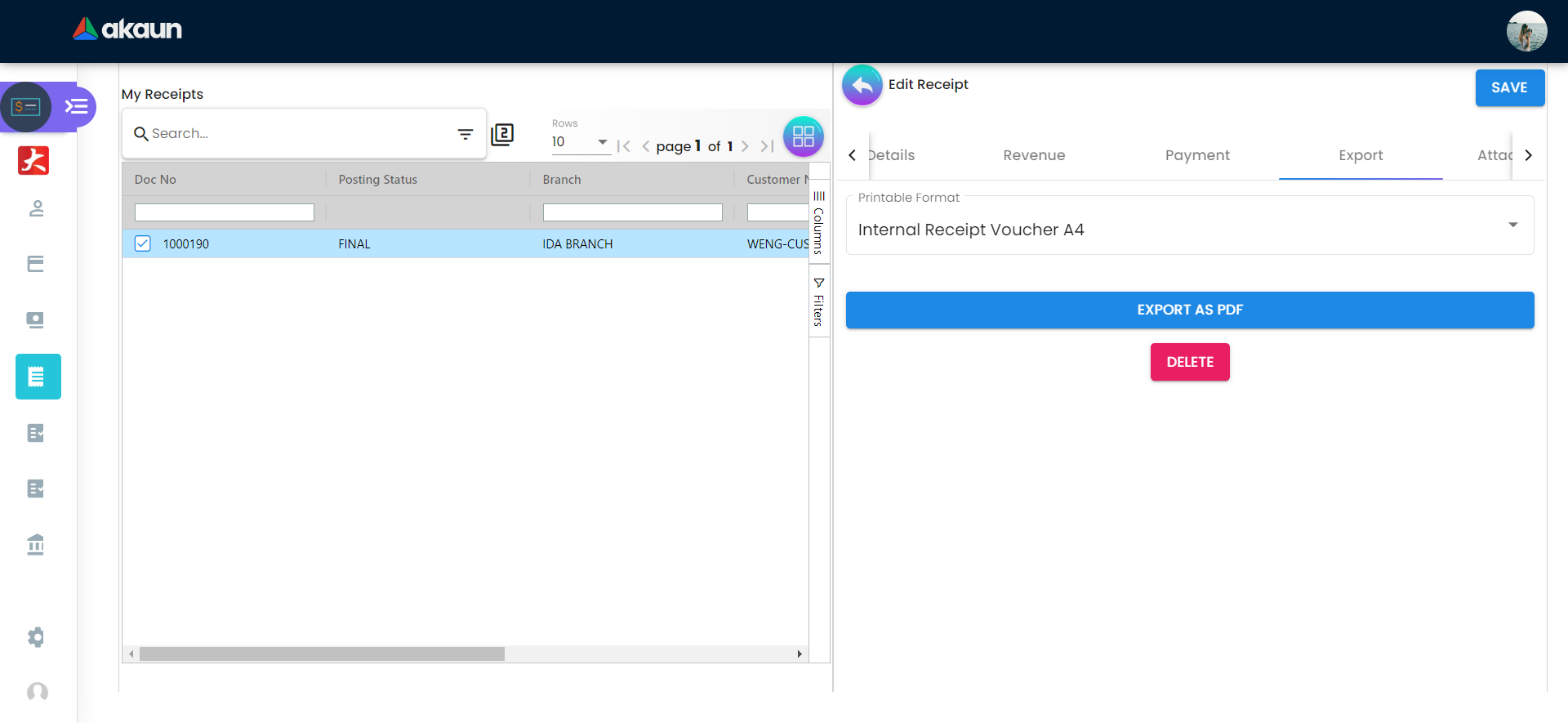
Task: Open the bank building icon in sidebar
Action: point(36,544)
